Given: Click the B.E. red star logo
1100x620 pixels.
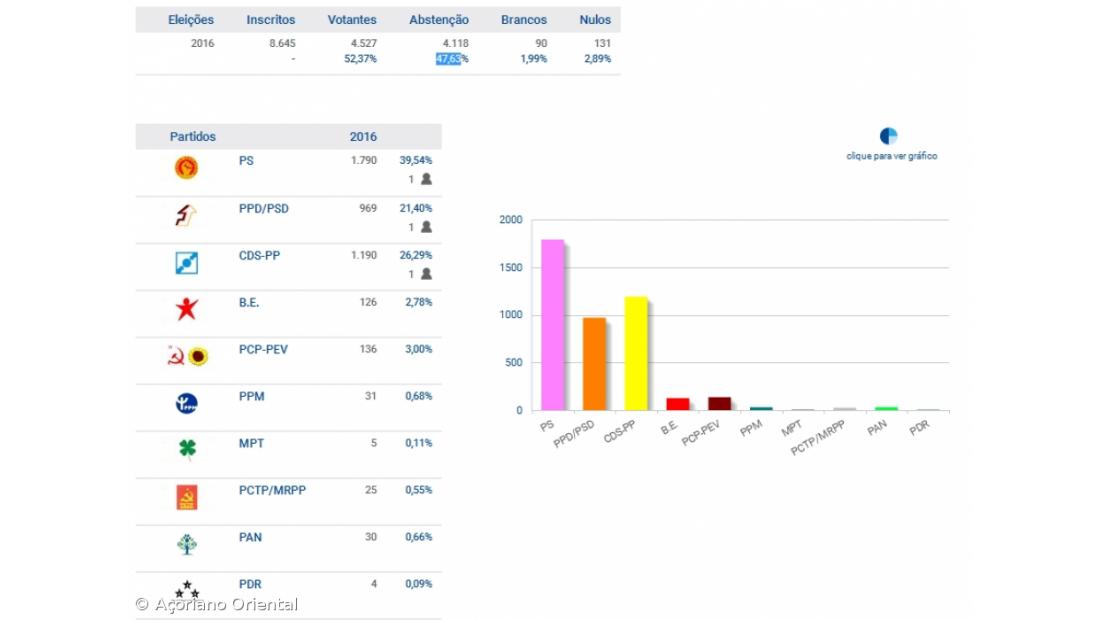Looking at the screenshot, I should (186, 309).
